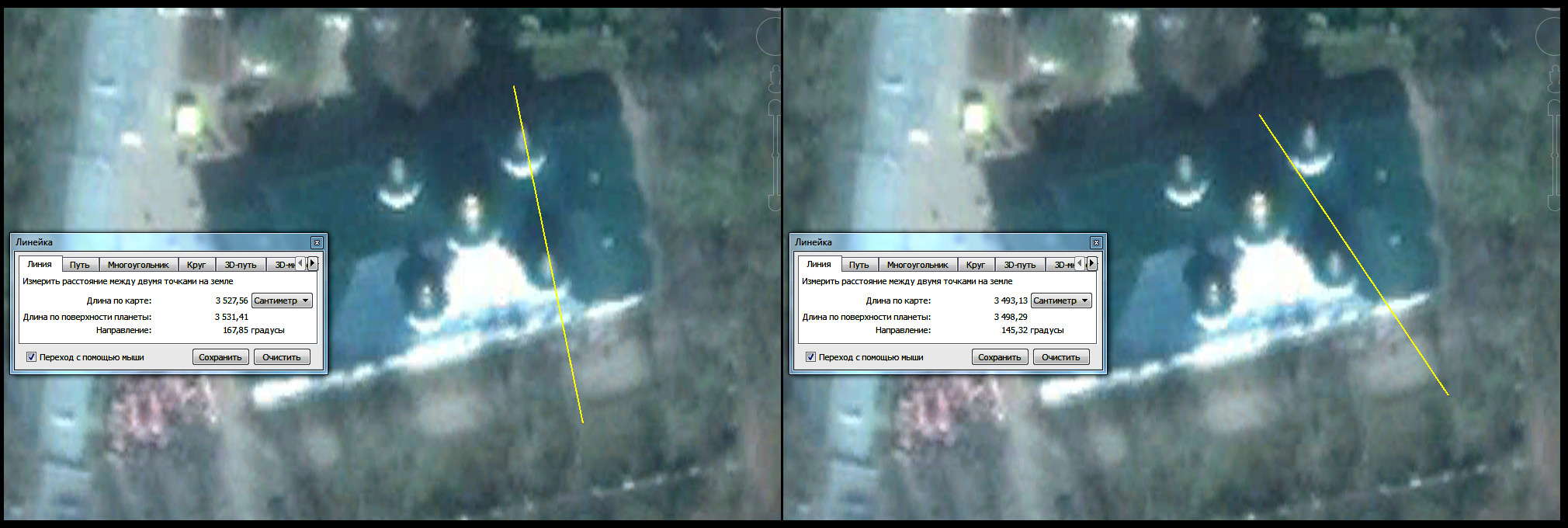Select Многоугольник tab in left dialog
This screenshot has width=1568, height=528.
click(137, 265)
